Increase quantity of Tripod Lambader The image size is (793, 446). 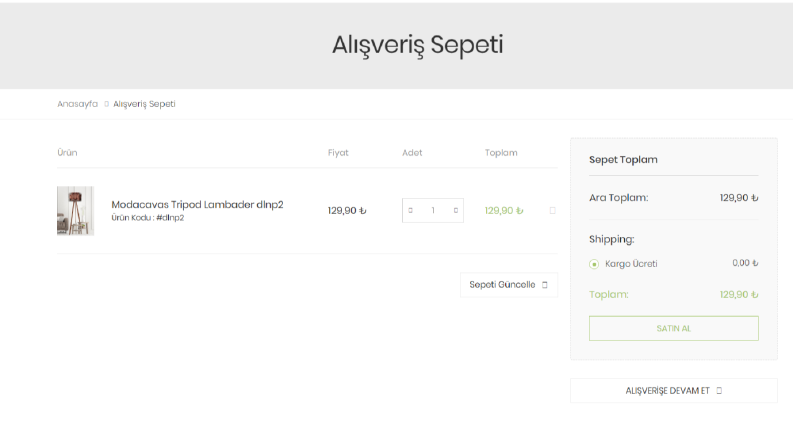[x=456, y=210]
